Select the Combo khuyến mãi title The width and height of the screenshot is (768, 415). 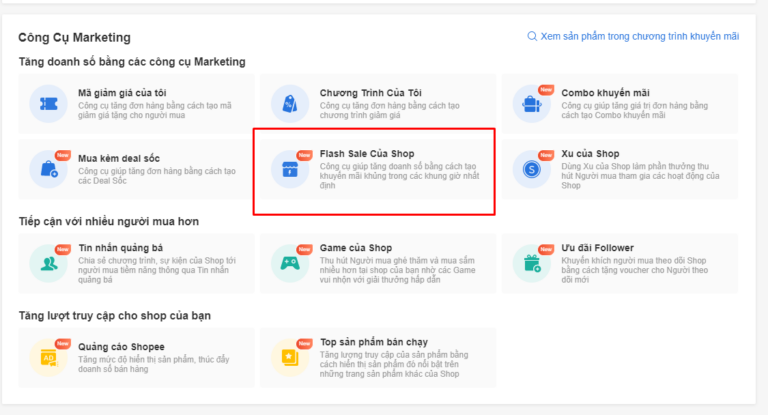pos(605,93)
